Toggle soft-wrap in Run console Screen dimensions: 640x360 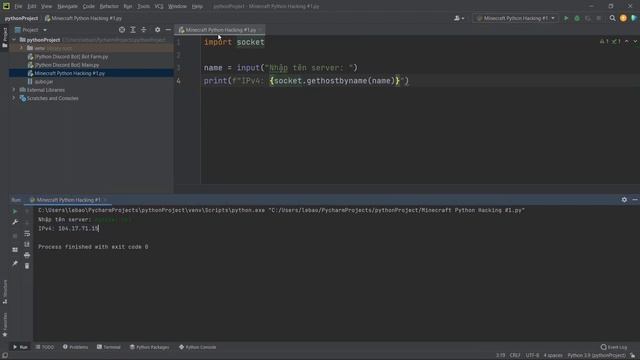coord(27,233)
